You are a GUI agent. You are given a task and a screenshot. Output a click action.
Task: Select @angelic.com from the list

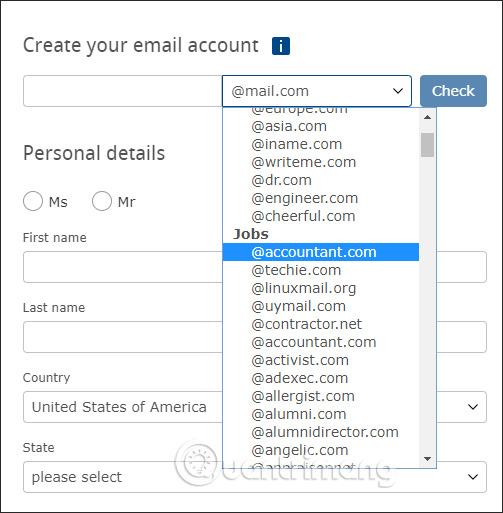pos(321,450)
